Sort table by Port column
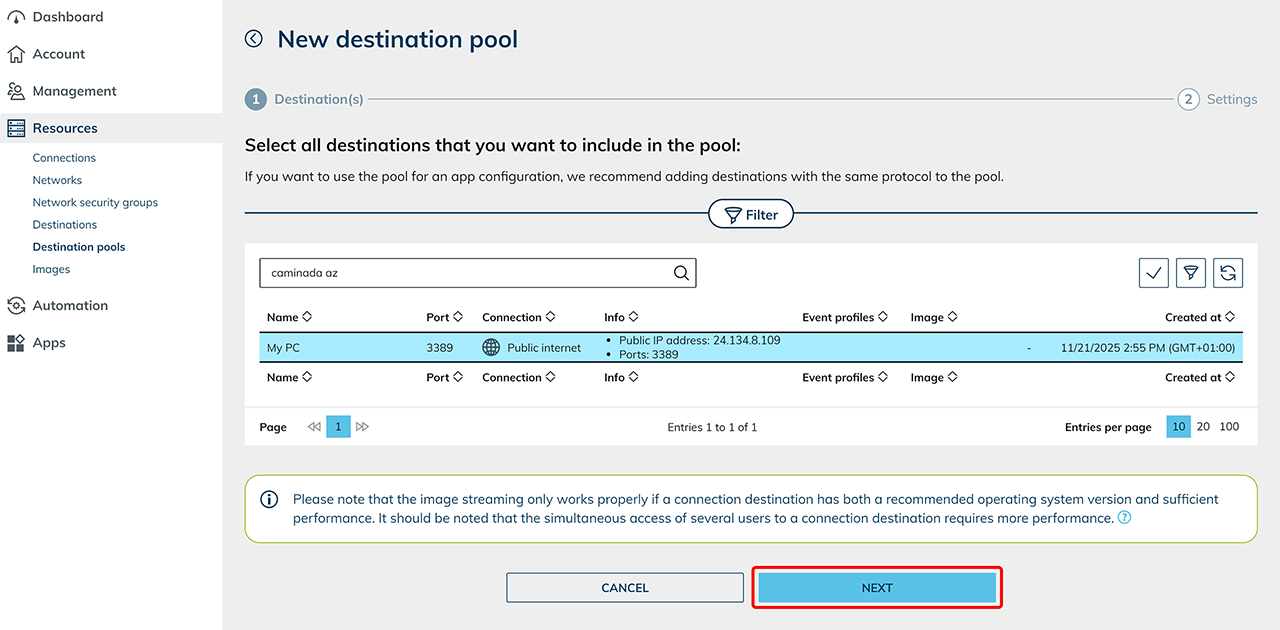 pyautogui.click(x=444, y=317)
